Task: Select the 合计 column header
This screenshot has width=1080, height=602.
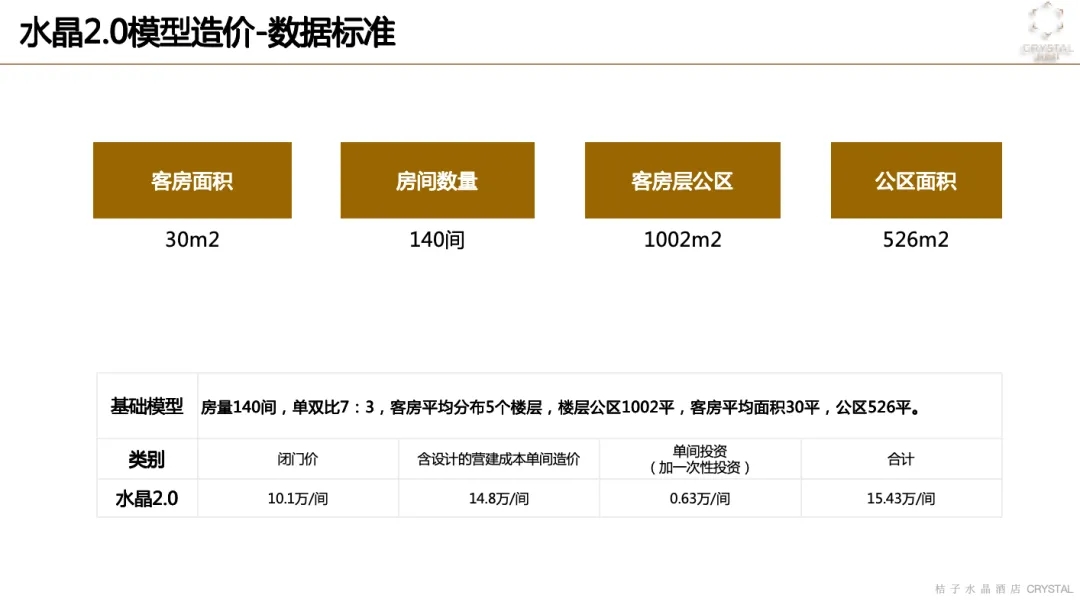Action: tap(901, 459)
